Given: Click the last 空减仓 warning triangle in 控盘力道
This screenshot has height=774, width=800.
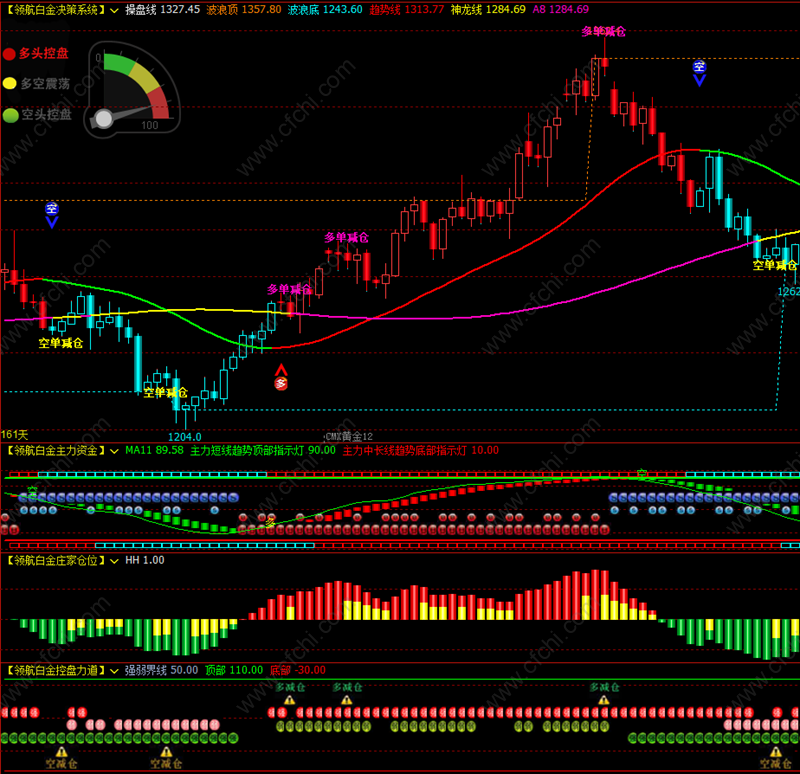Looking at the screenshot, I should click(x=776, y=752).
